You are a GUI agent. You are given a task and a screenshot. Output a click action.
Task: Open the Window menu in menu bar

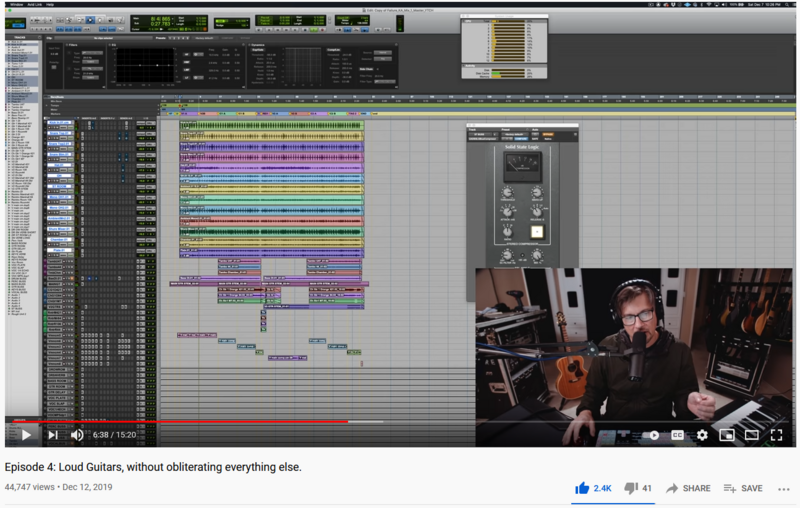click(x=16, y=5)
